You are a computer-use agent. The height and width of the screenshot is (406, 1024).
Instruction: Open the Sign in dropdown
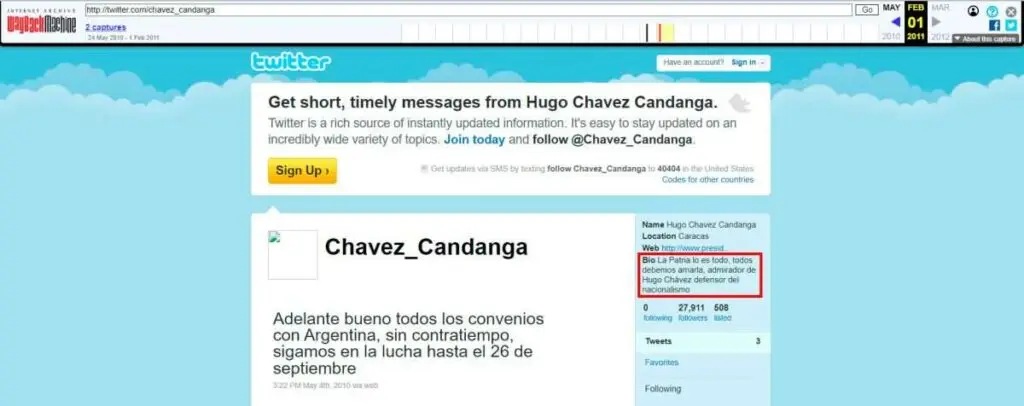[746, 62]
